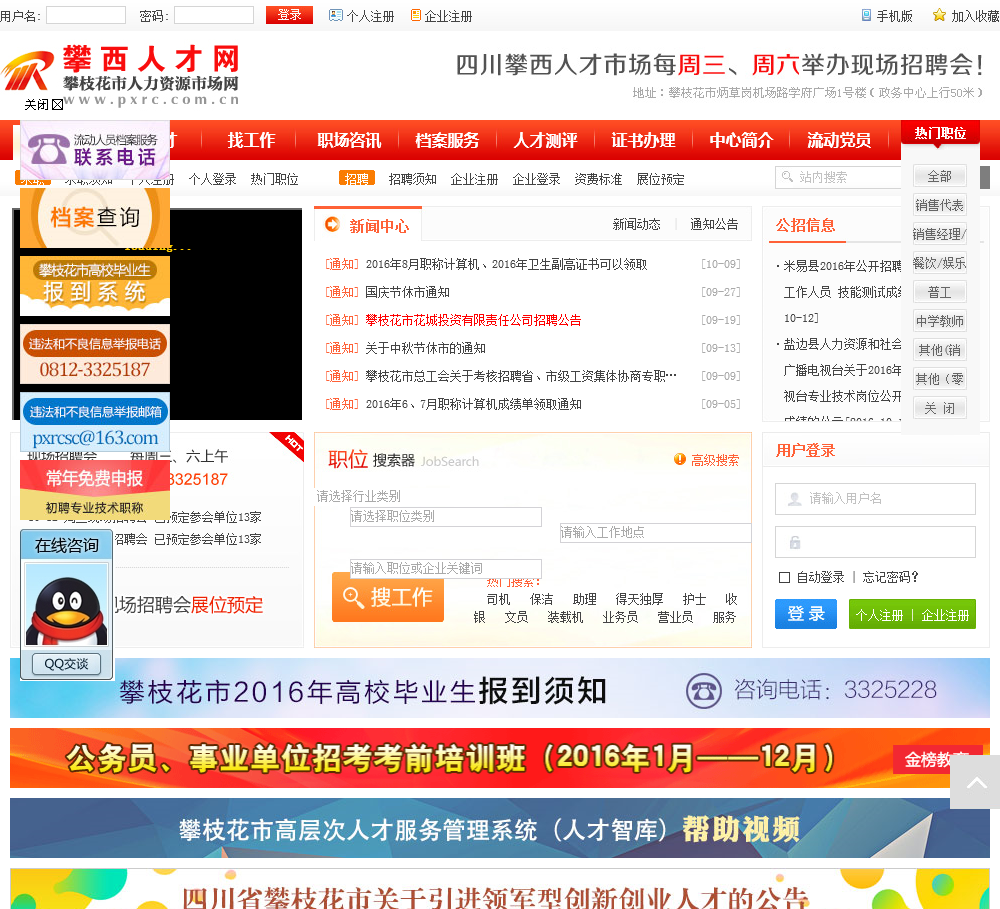Close the hot positions panel with 关闭
This screenshot has height=909, width=1000.
[x=939, y=408]
